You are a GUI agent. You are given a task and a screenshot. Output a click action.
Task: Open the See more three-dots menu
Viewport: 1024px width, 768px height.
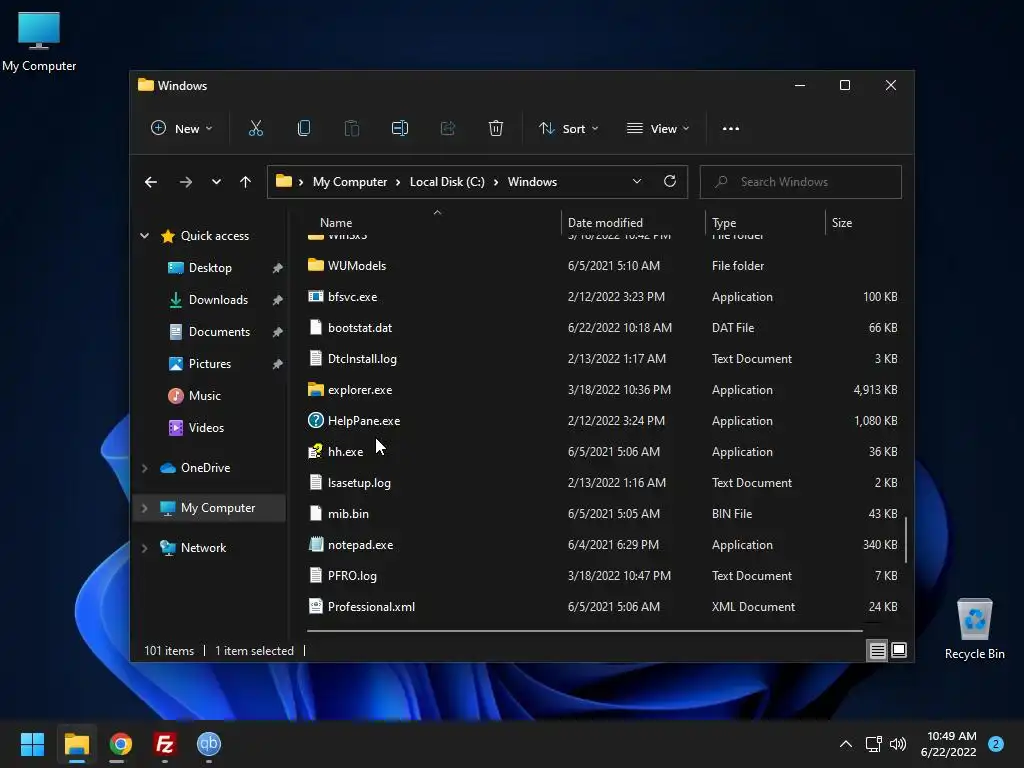pyautogui.click(x=731, y=129)
